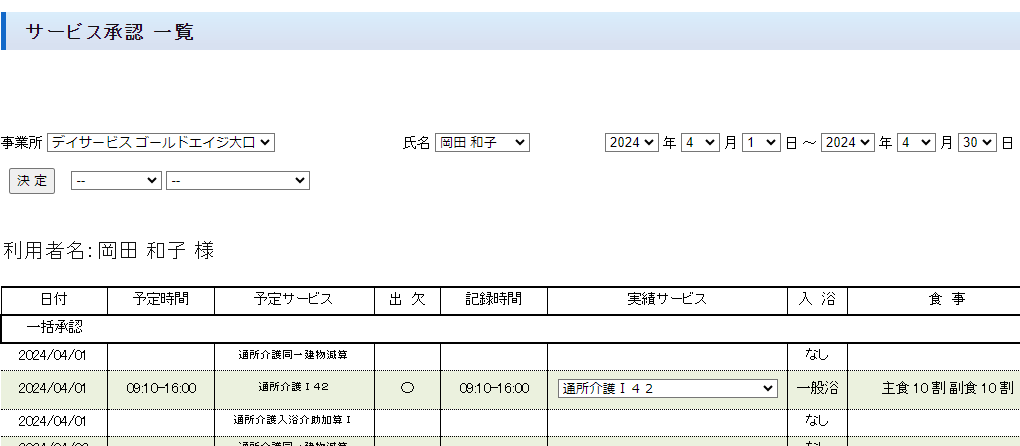Open the end day dropdown showing 30
This screenshot has width=1020, height=446.
(976, 143)
